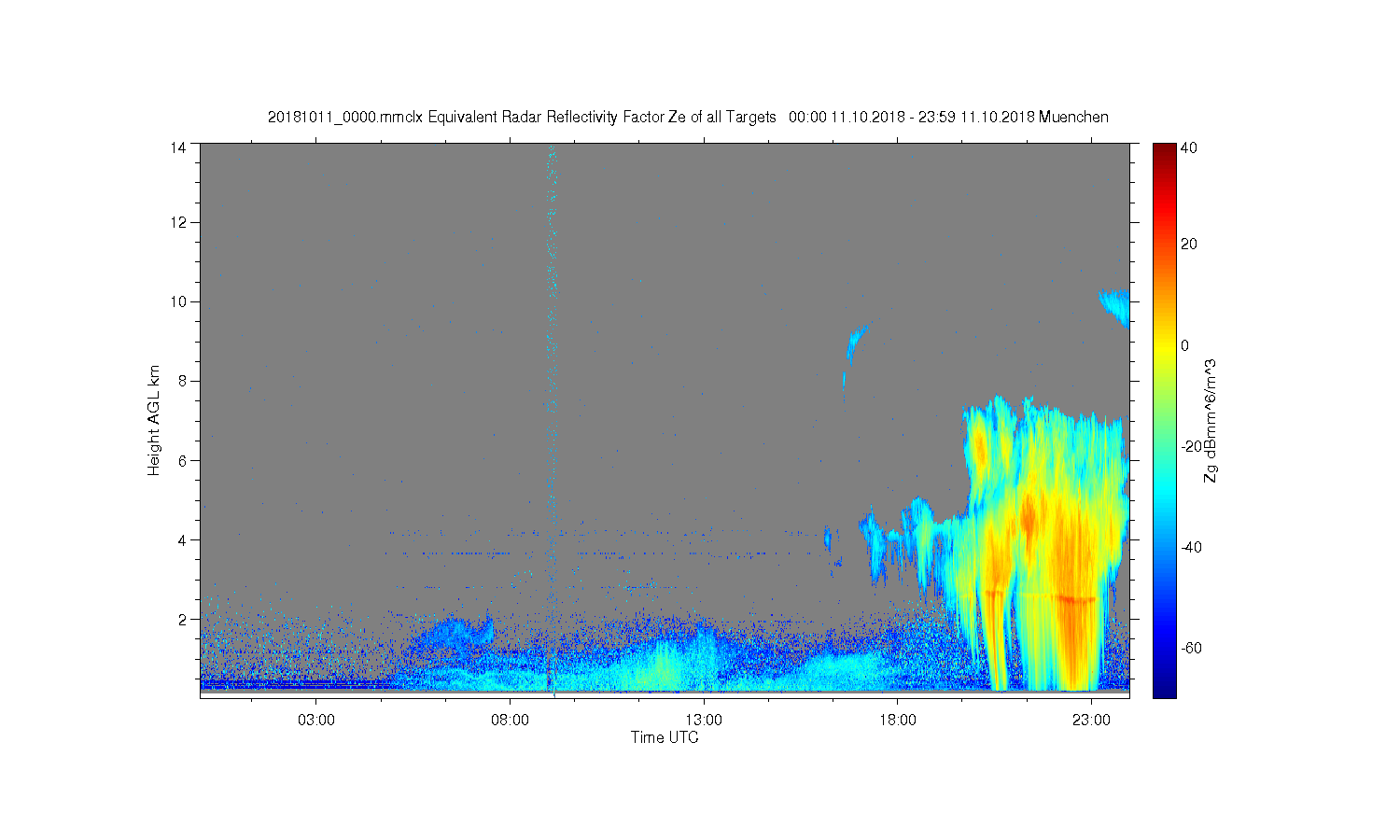Click the 'Height AGL km' axis title

[x=154, y=420]
